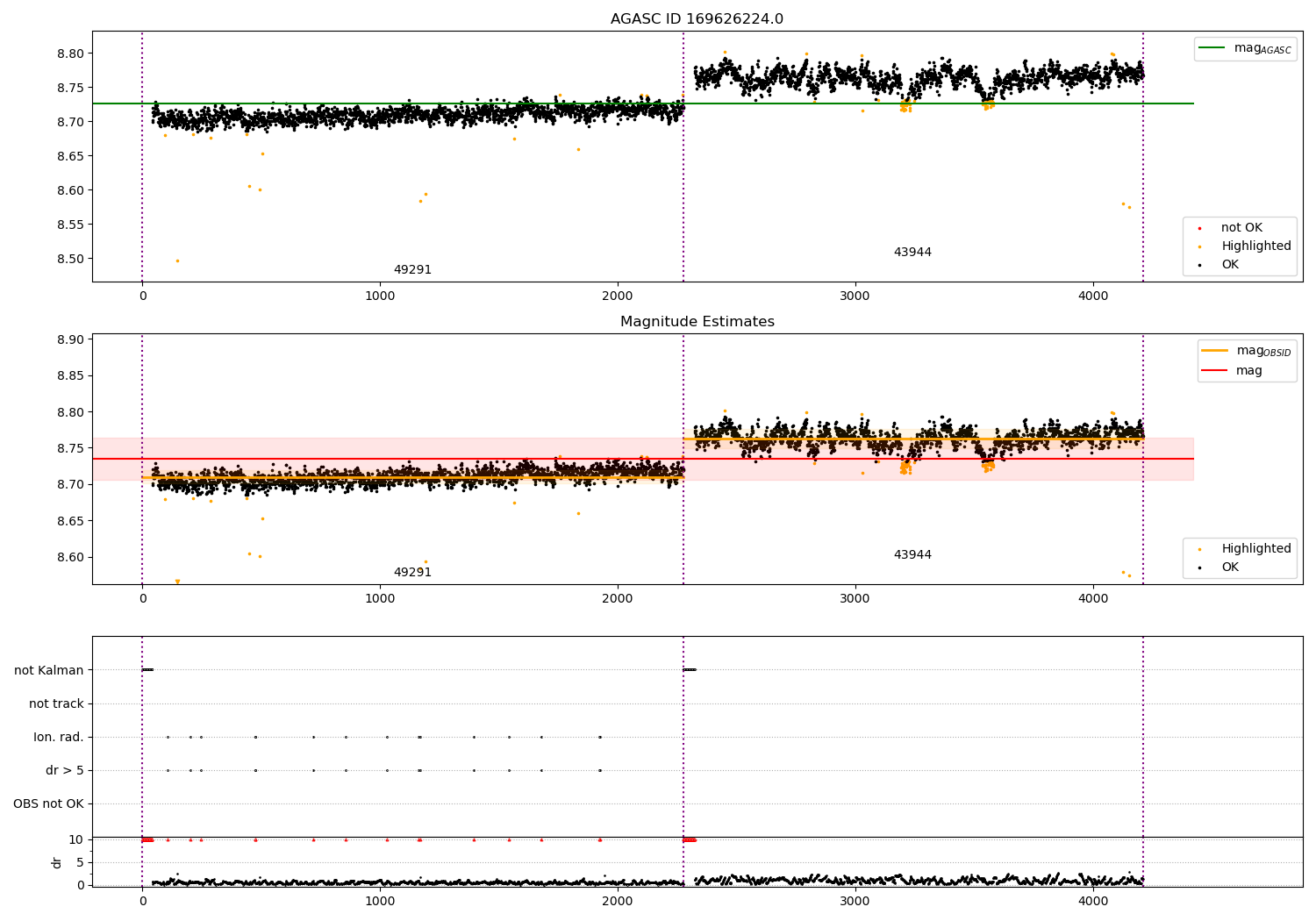Click the rotated 'dr' y-axis label
This screenshot has width=1316, height=921.
[x=57, y=862]
